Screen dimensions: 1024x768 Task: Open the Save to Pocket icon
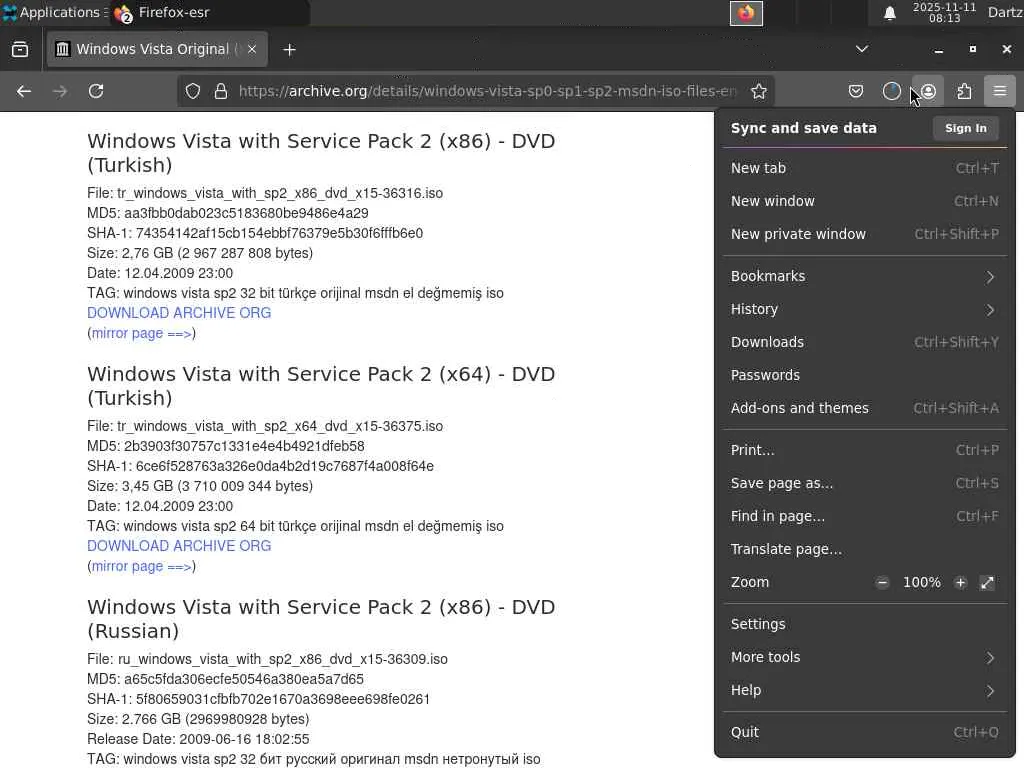coord(856,91)
